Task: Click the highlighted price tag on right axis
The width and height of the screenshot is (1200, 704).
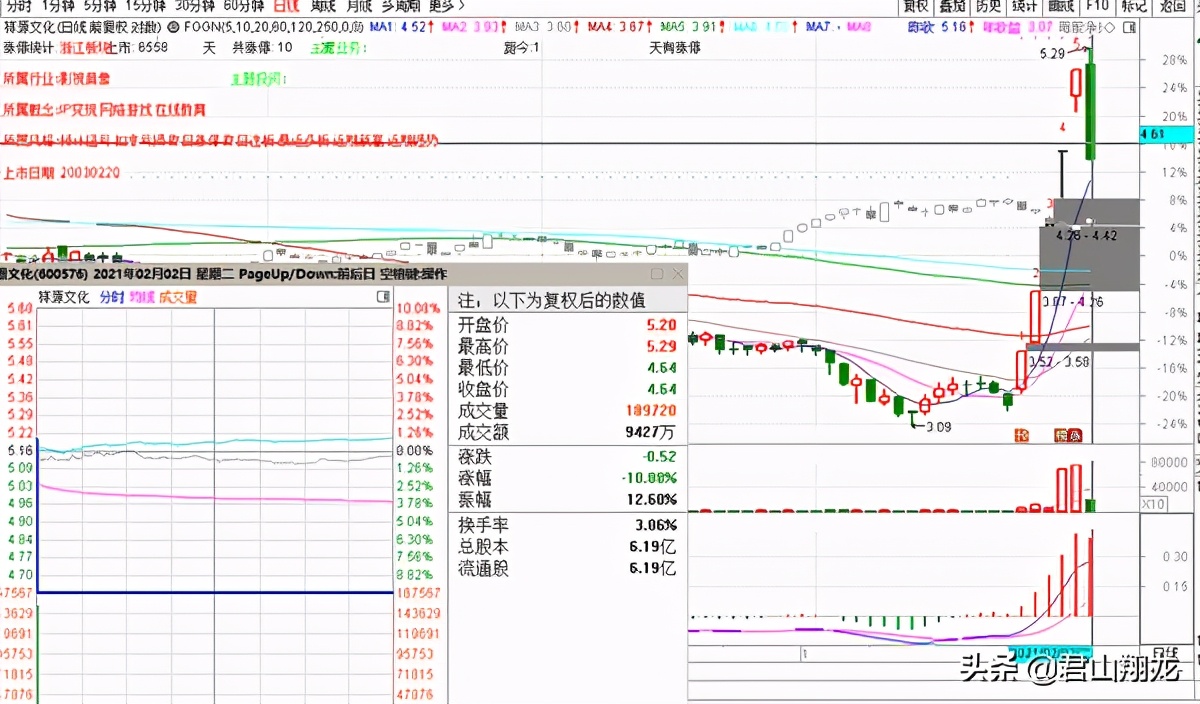Action: click(1167, 133)
